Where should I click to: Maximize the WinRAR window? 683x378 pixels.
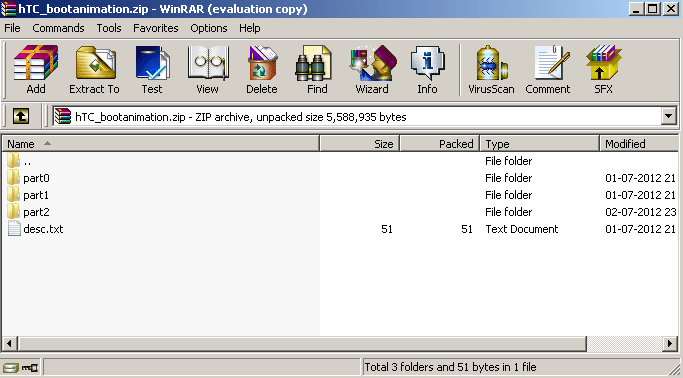pos(653,9)
